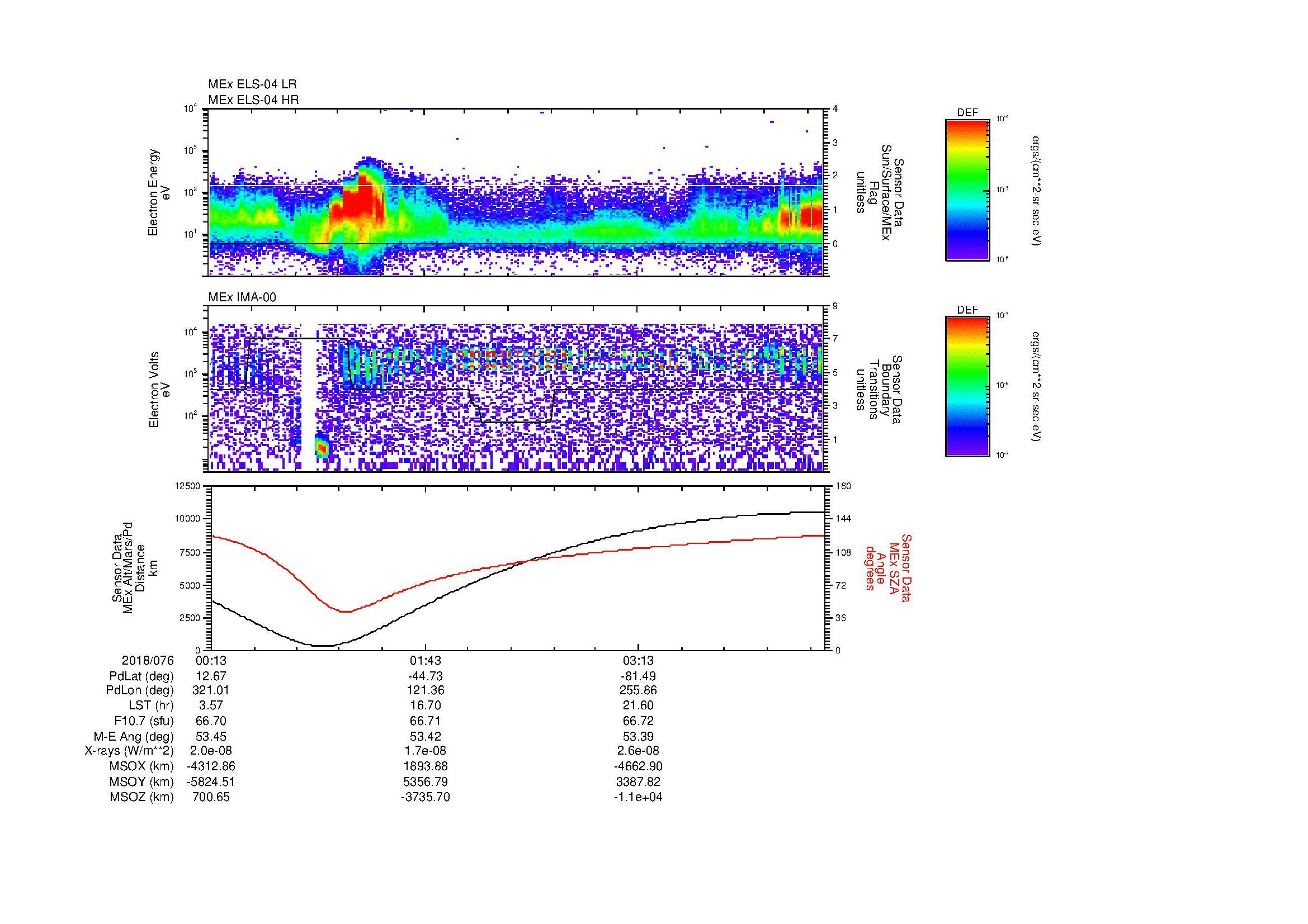Click the X-rays value 2.0e-08

(211, 751)
